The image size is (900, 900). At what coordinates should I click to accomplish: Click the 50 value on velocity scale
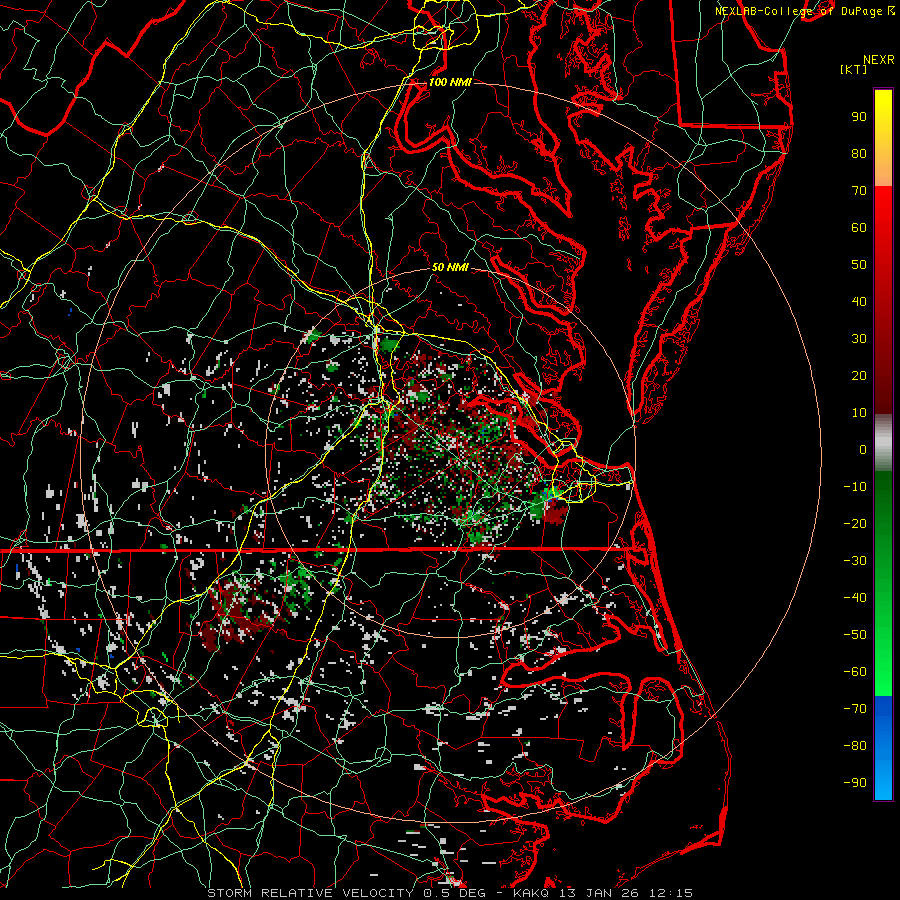click(x=859, y=265)
